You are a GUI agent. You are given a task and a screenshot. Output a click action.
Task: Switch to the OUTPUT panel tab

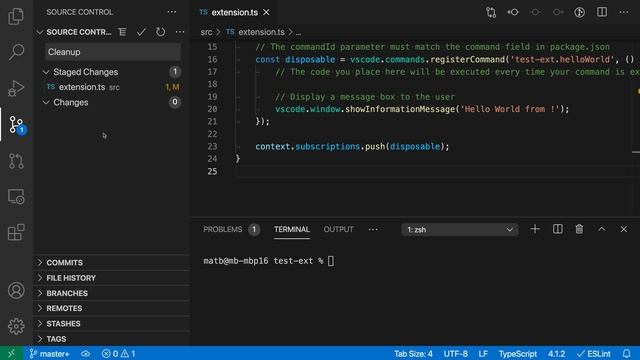[338, 229]
